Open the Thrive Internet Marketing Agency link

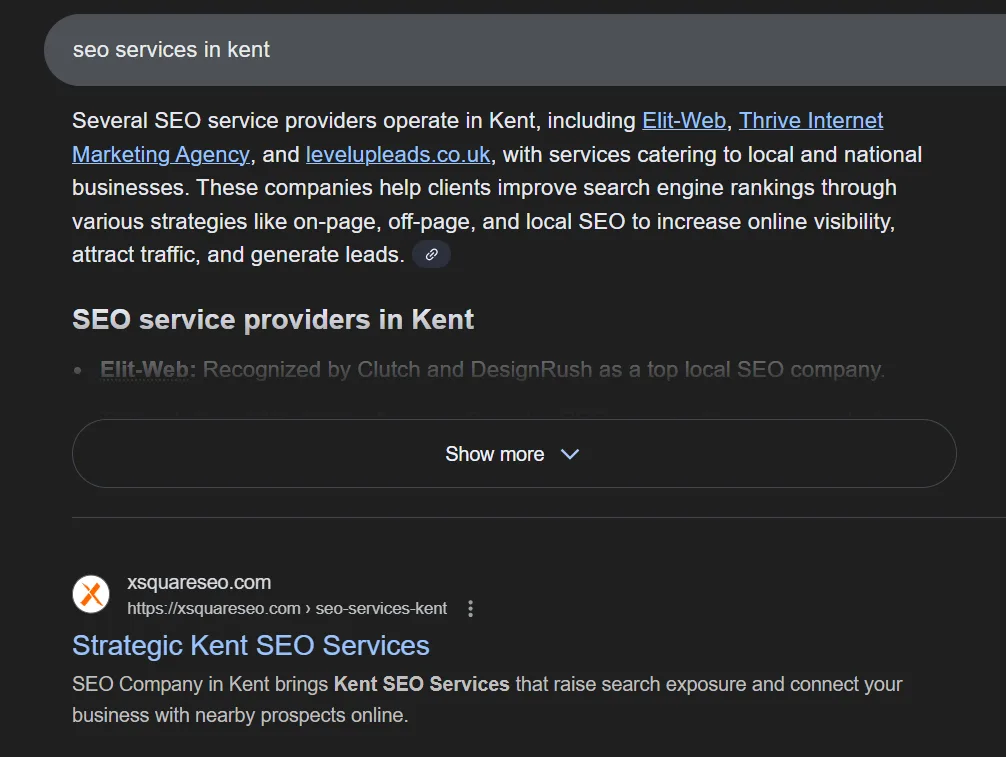[x=811, y=120]
